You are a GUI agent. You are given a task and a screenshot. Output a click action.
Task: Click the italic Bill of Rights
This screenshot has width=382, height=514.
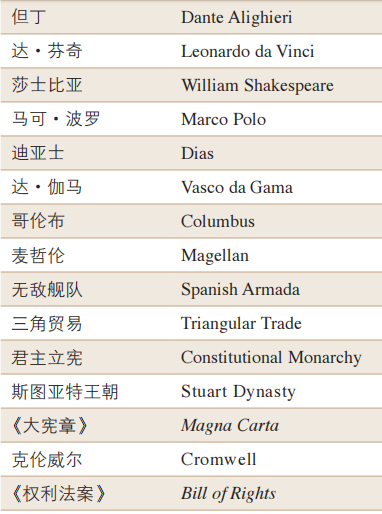(x=228, y=494)
